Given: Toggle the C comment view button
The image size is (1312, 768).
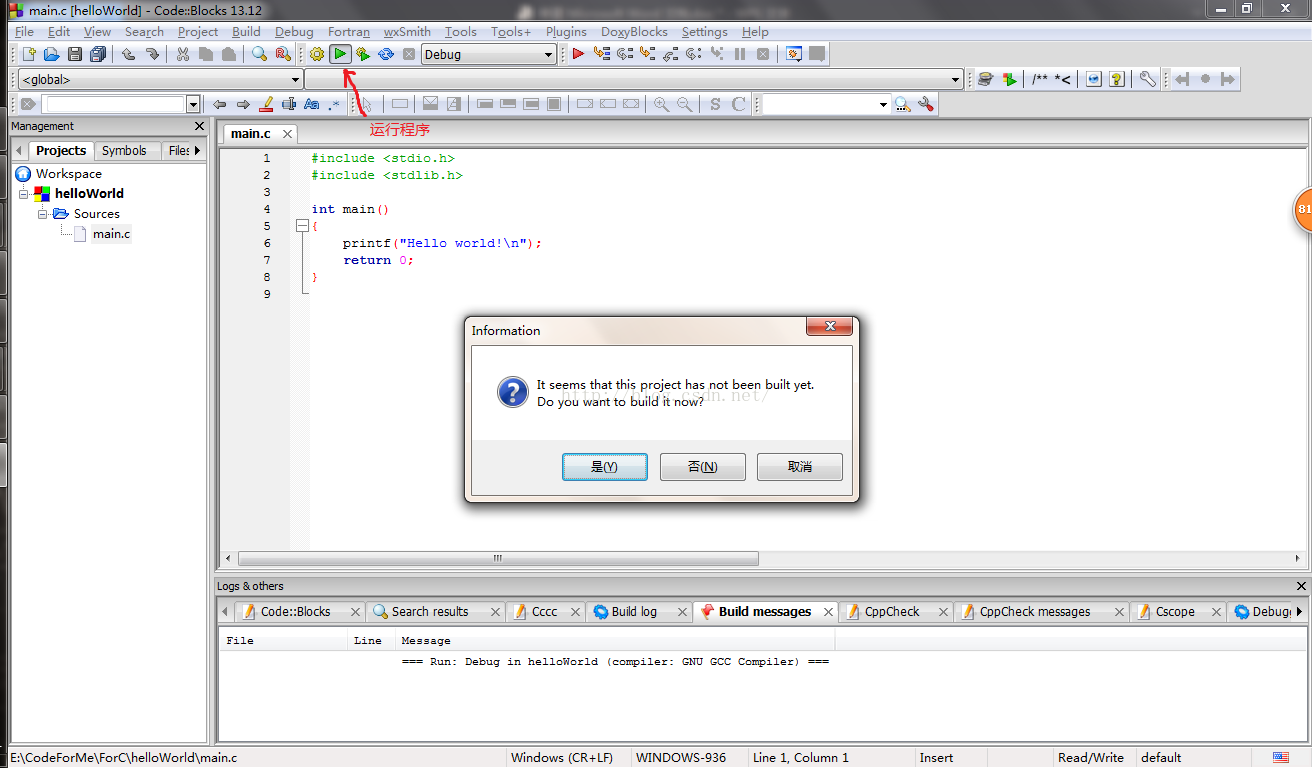Looking at the screenshot, I should tap(739, 104).
